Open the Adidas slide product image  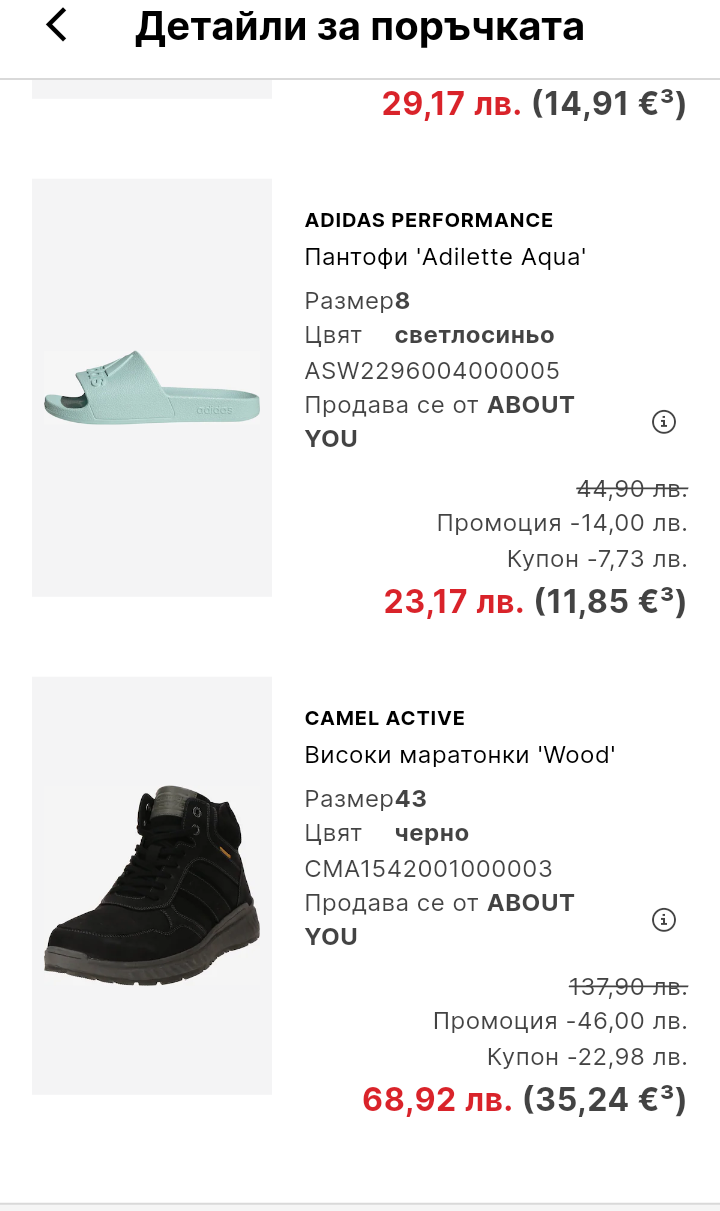click(x=152, y=388)
